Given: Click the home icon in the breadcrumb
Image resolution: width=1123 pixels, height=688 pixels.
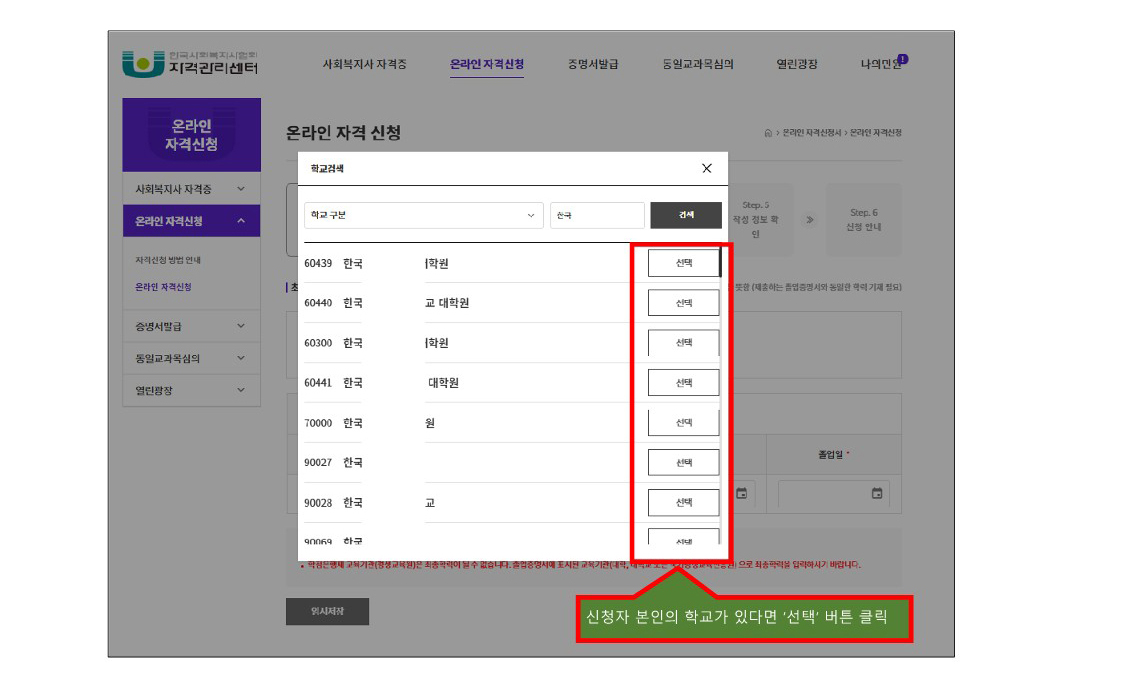Looking at the screenshot, I should tap(768, 132).
